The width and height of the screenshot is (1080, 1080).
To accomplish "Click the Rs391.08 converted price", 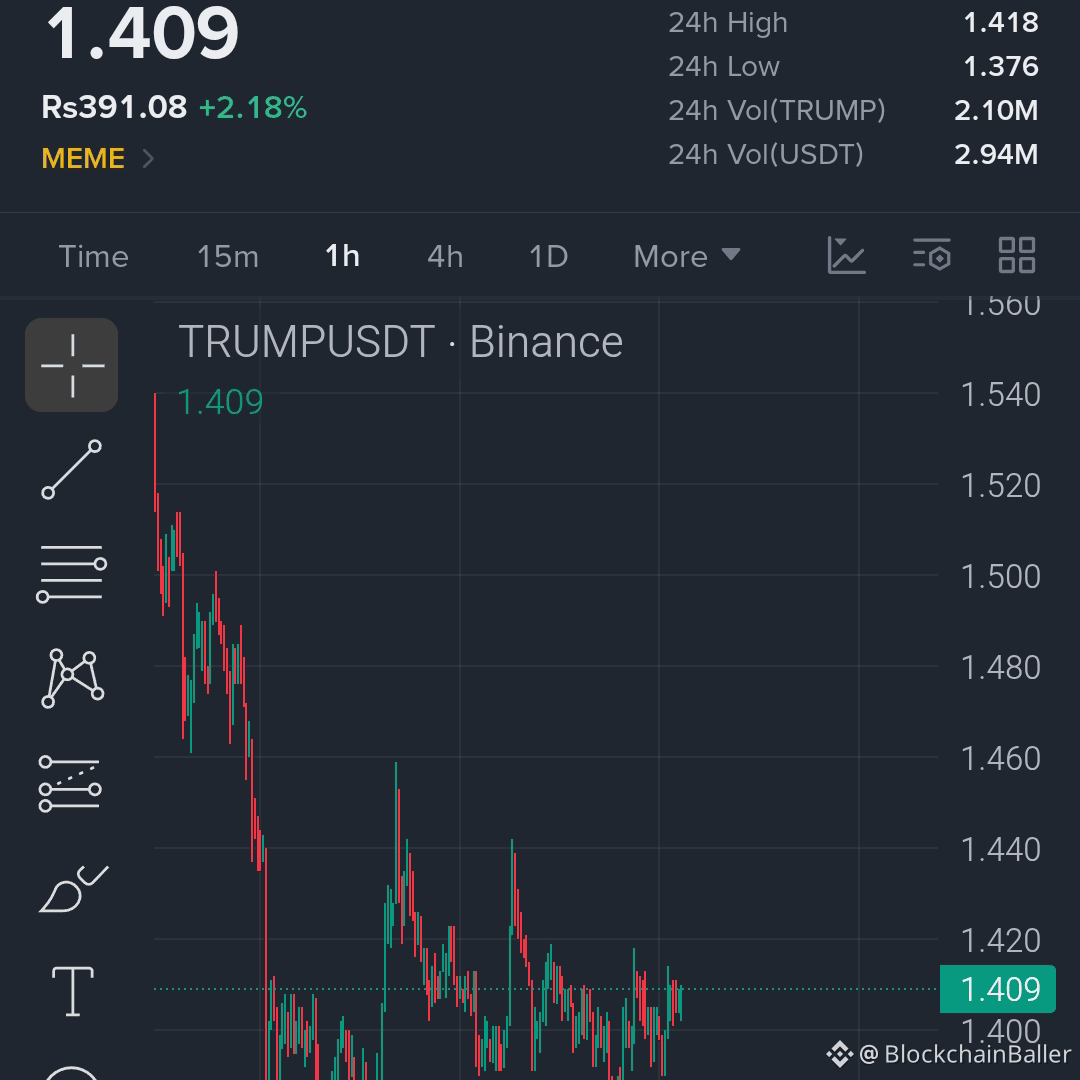I will point(114,107).
